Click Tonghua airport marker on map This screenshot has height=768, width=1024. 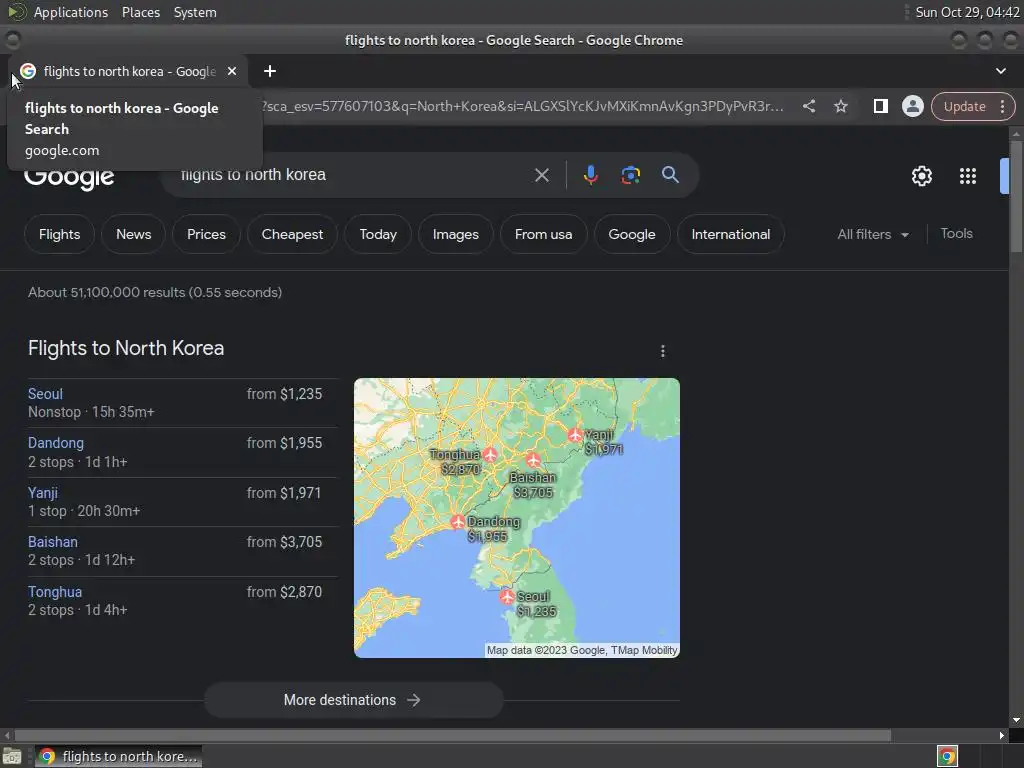(x=490, y=454)
